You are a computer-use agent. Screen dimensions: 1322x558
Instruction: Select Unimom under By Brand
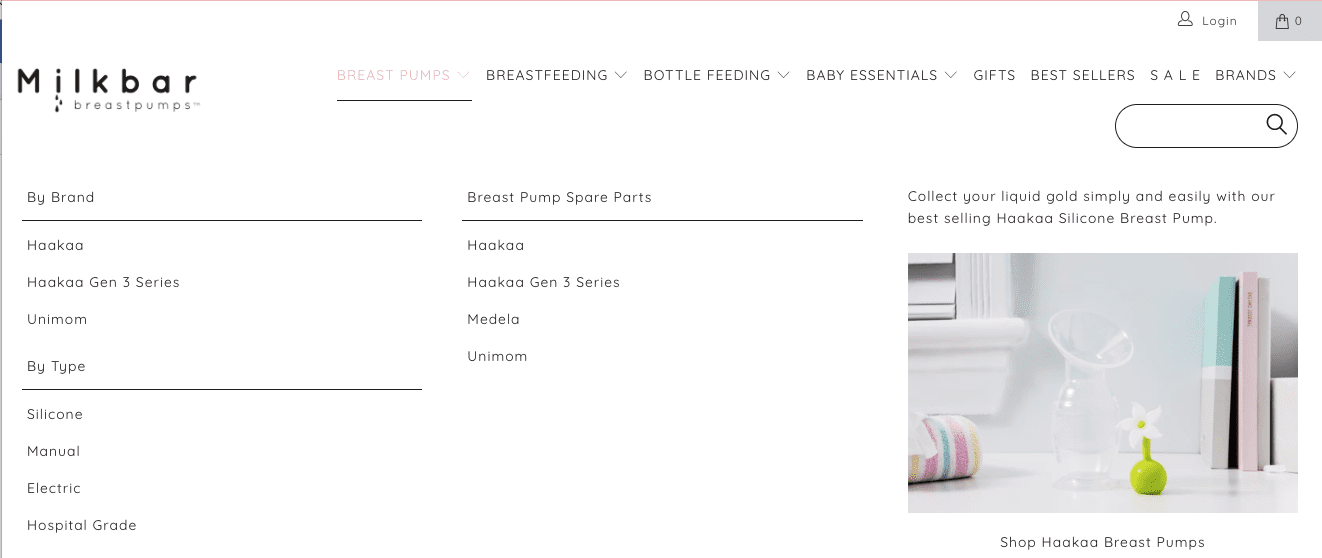point(57,319)
